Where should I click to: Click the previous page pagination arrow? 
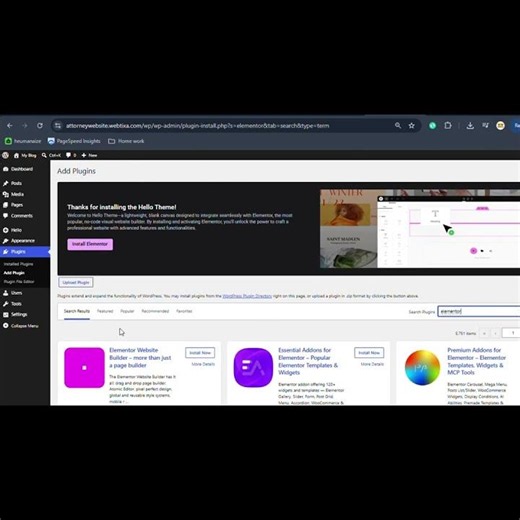(x=495, y=333)
